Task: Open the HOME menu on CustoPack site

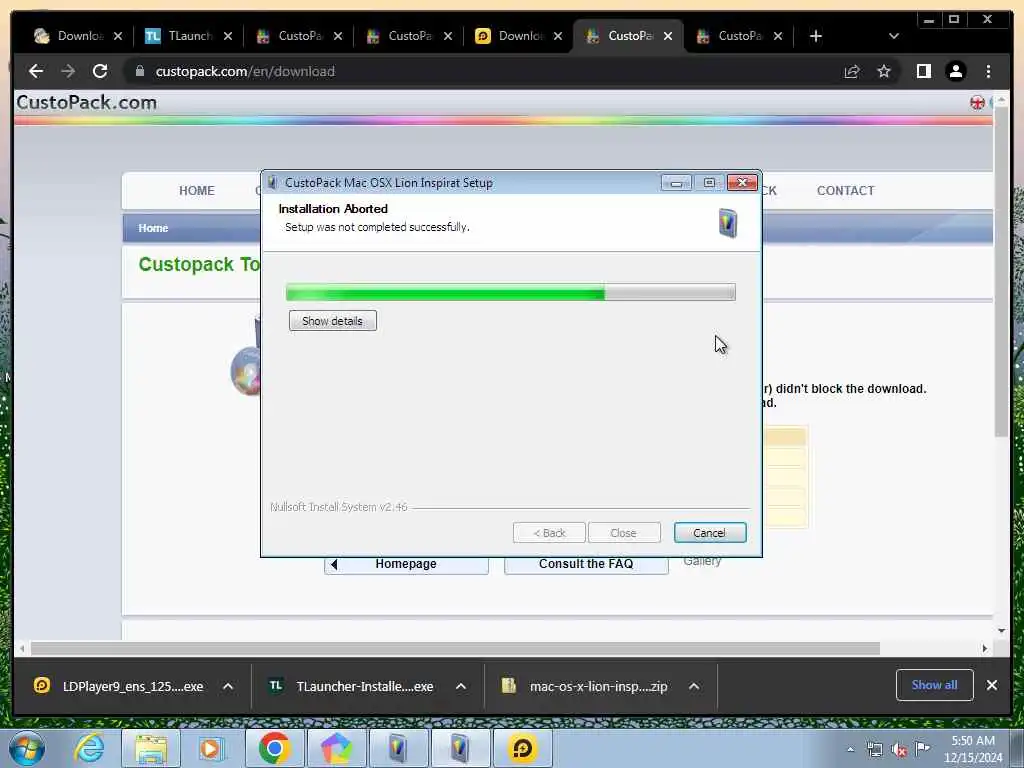Action: click(x=197, y=191)
